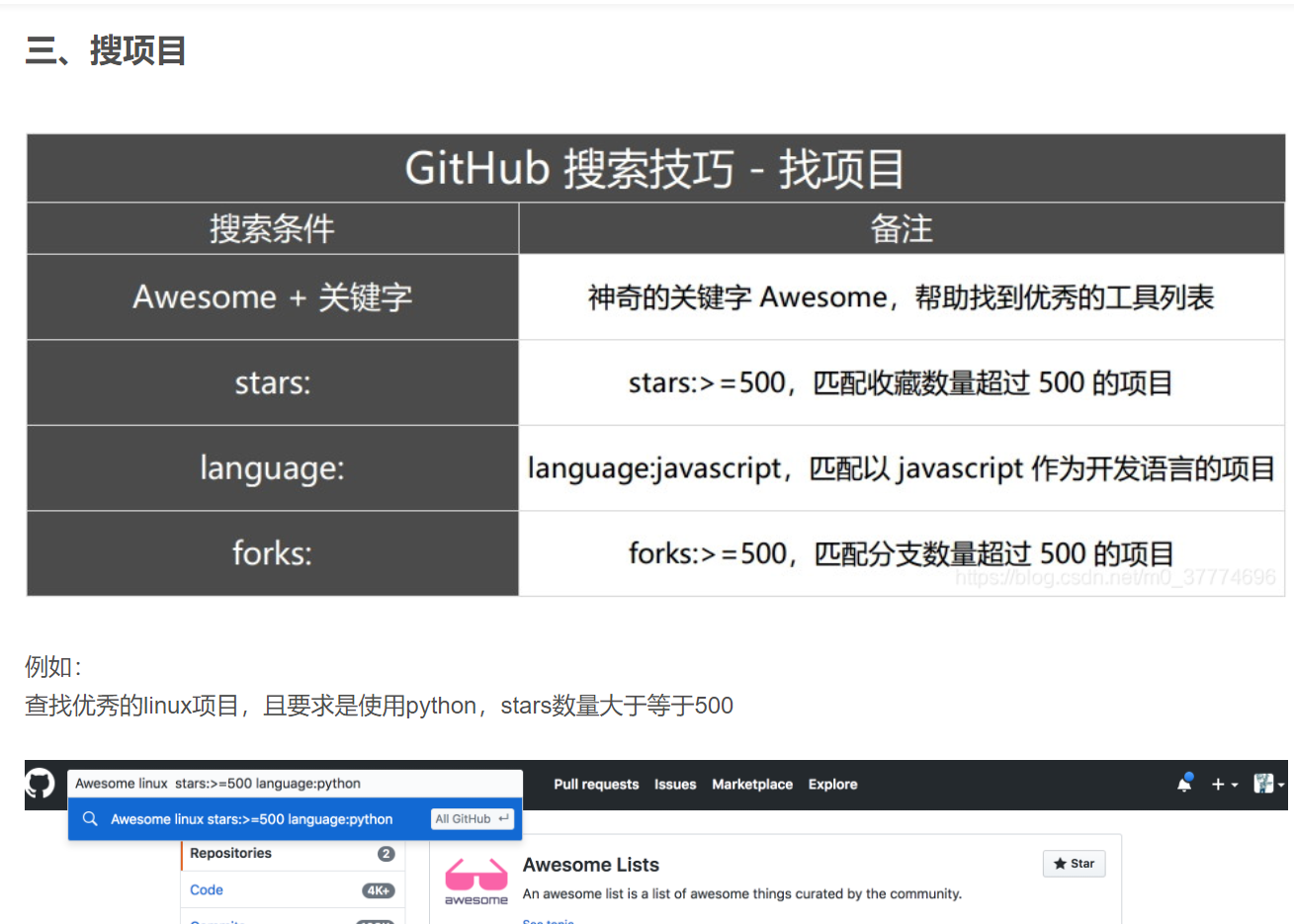Open Issues in GitHub header
The height and width of the screenshot is (924, 1294).
pos(675,785)
